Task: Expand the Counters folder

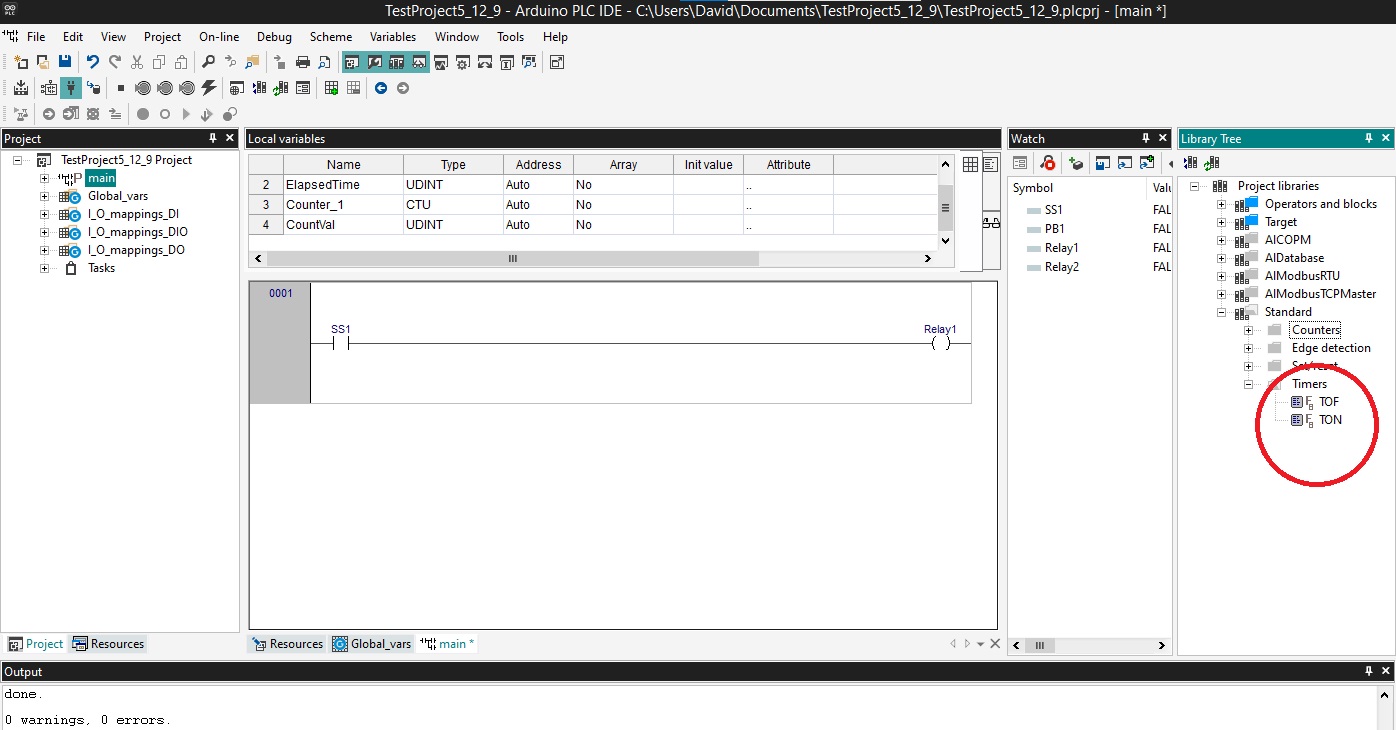Action: (x=1248, y=330)
